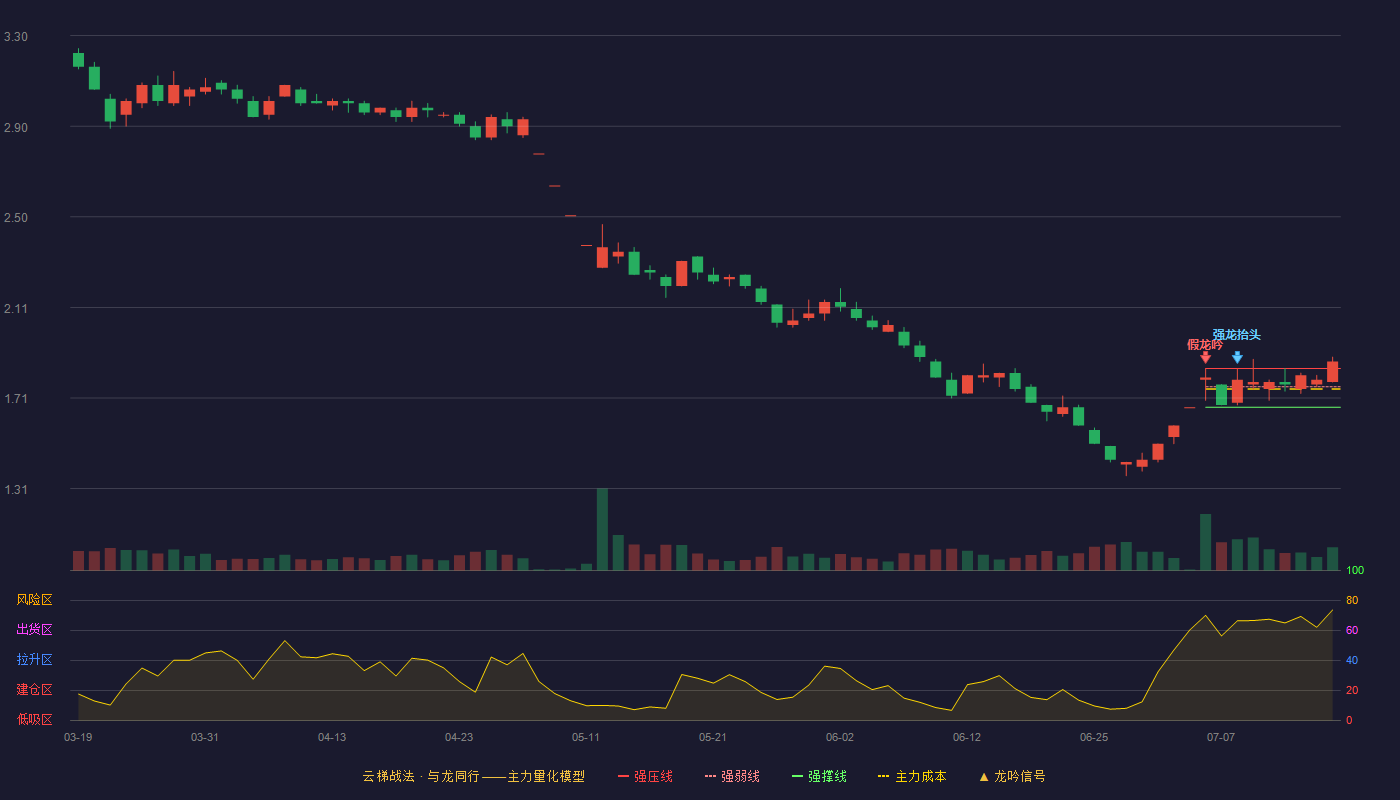
Task: Click the 06-25 date label
Action: pos(1094,737)
